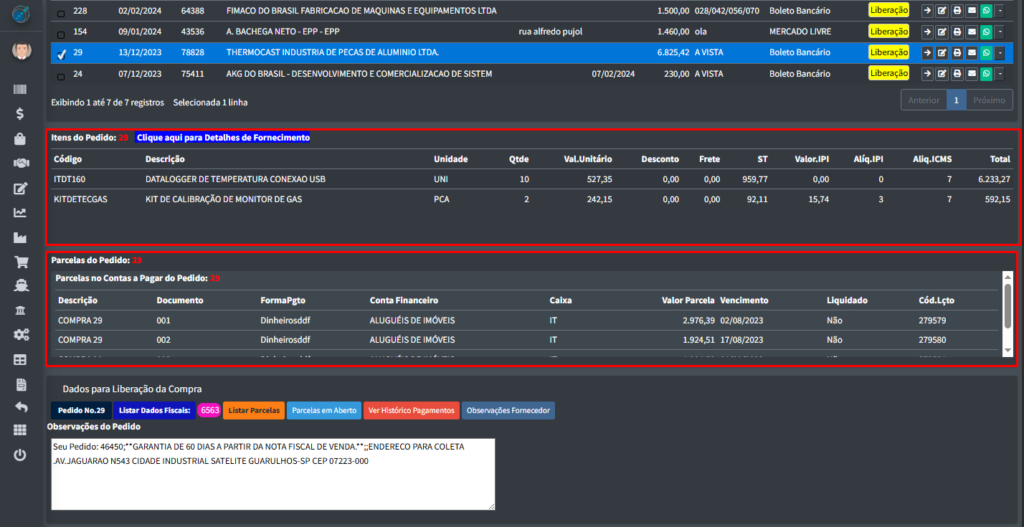The image size is (1024, 527).
Task: Open the handshake icon in the sidebar
Action: point(19,163)
